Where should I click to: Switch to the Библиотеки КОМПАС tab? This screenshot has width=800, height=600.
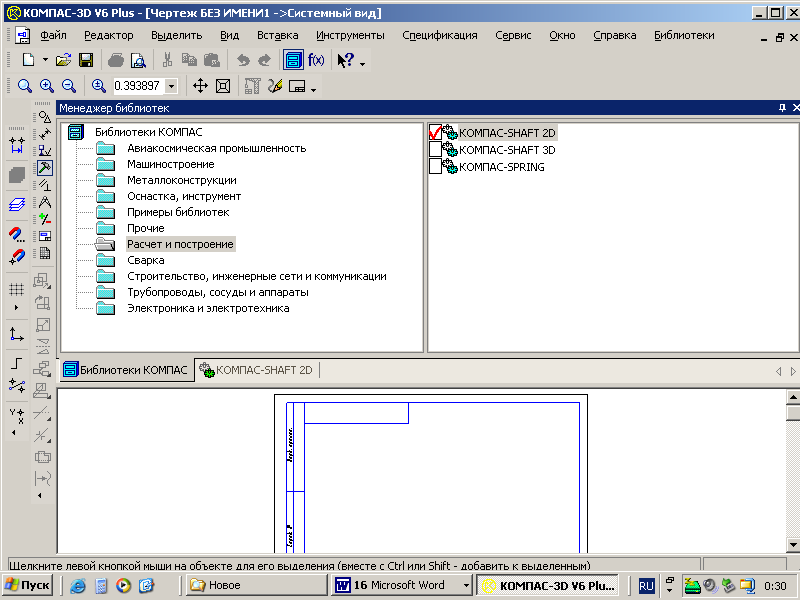click(126, 370)
